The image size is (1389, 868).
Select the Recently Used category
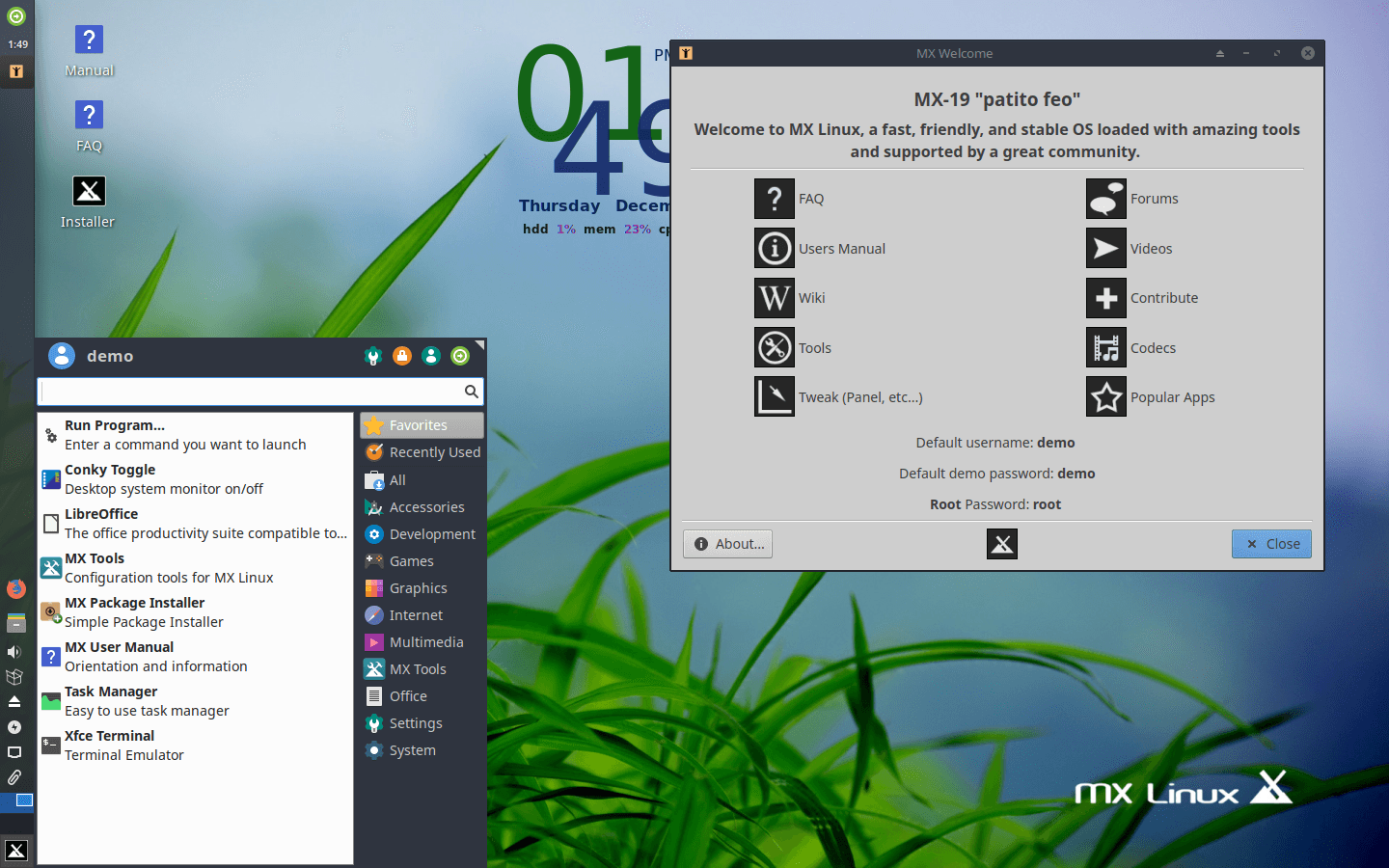pyautogui.click(x=422, y=452)
